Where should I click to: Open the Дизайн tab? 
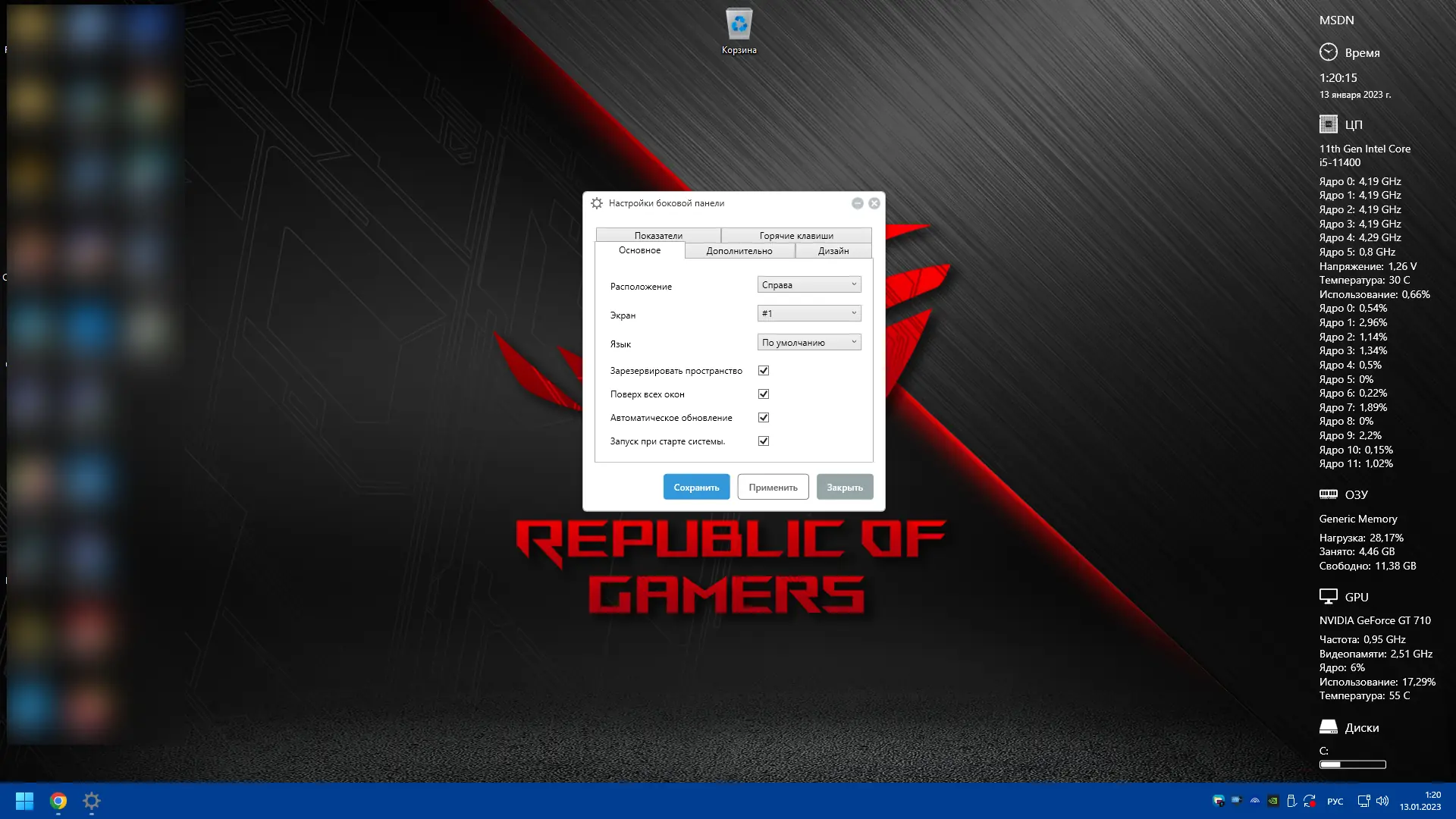click(833, 251)
